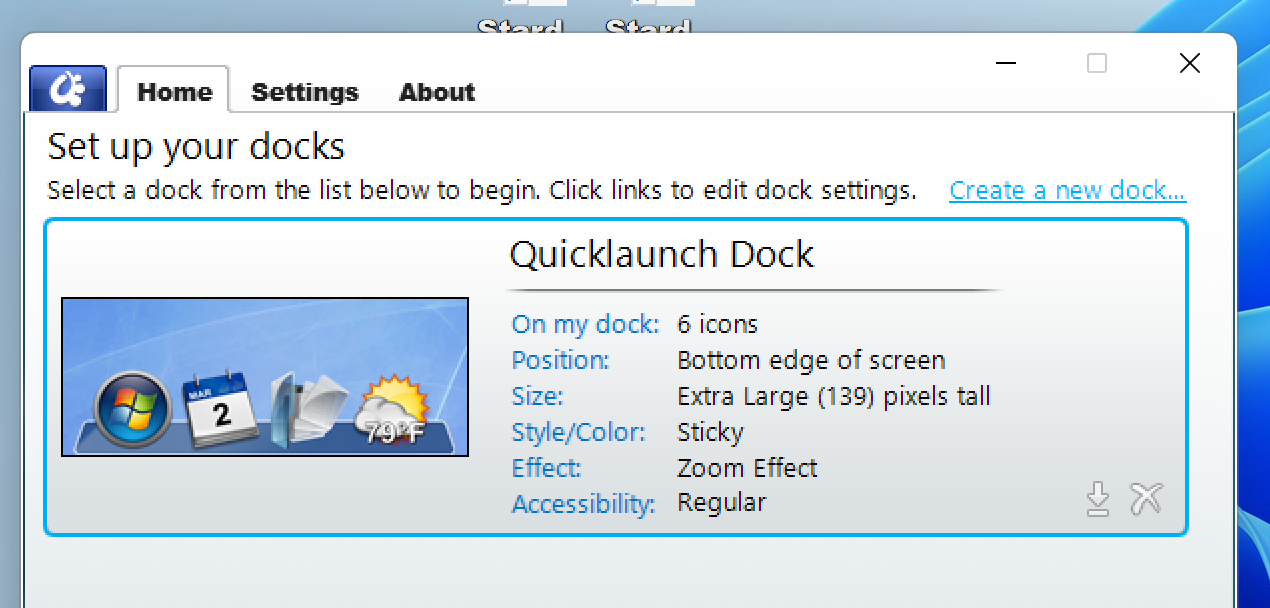Viewport: 1270px width, 608px height.
Task: Click the Windows orb in dock preview
Action: pyautogui.click(x=132, y=410)
